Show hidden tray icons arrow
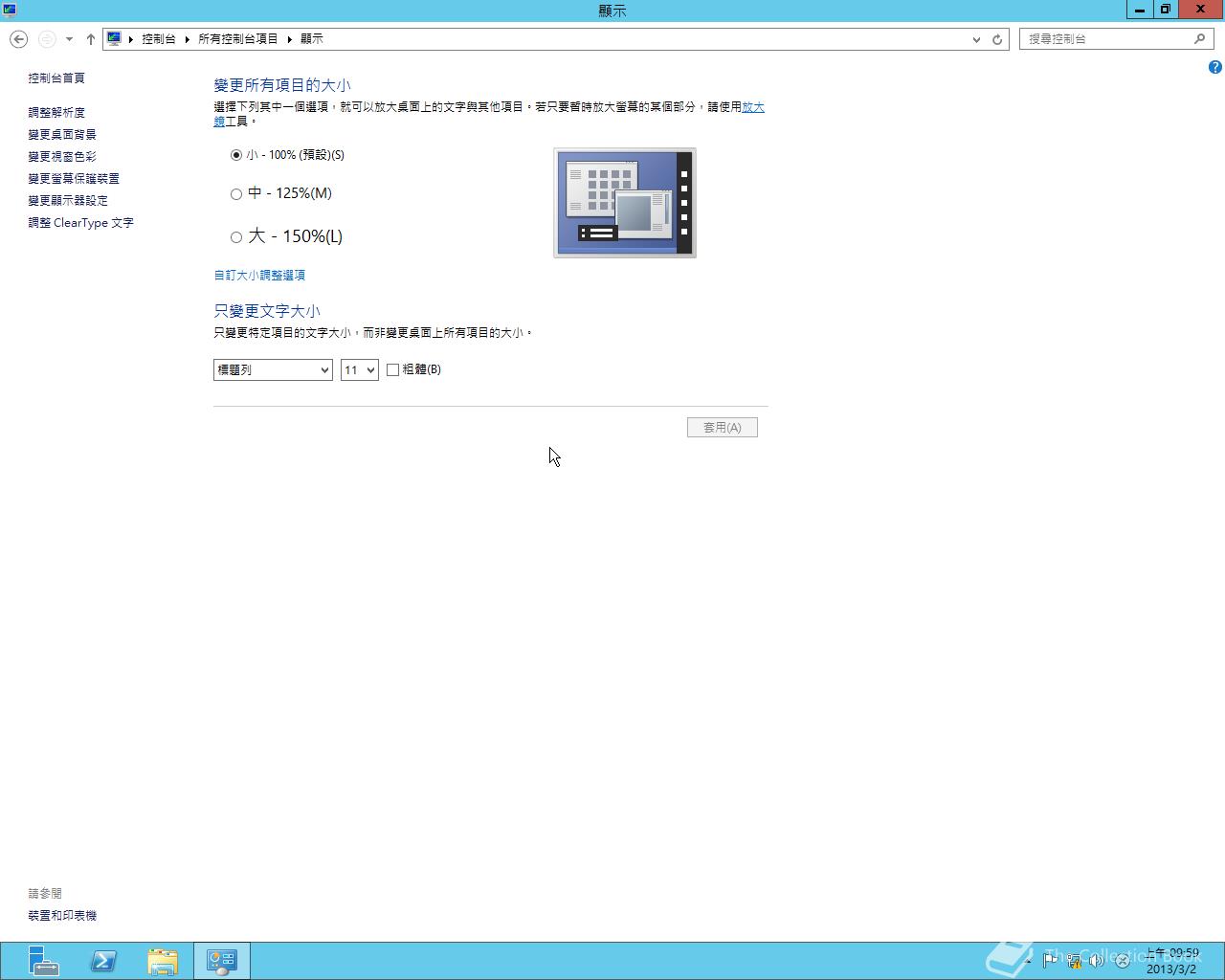The height and width of the screenshot is (980, 1225). tap(1028, 960)
